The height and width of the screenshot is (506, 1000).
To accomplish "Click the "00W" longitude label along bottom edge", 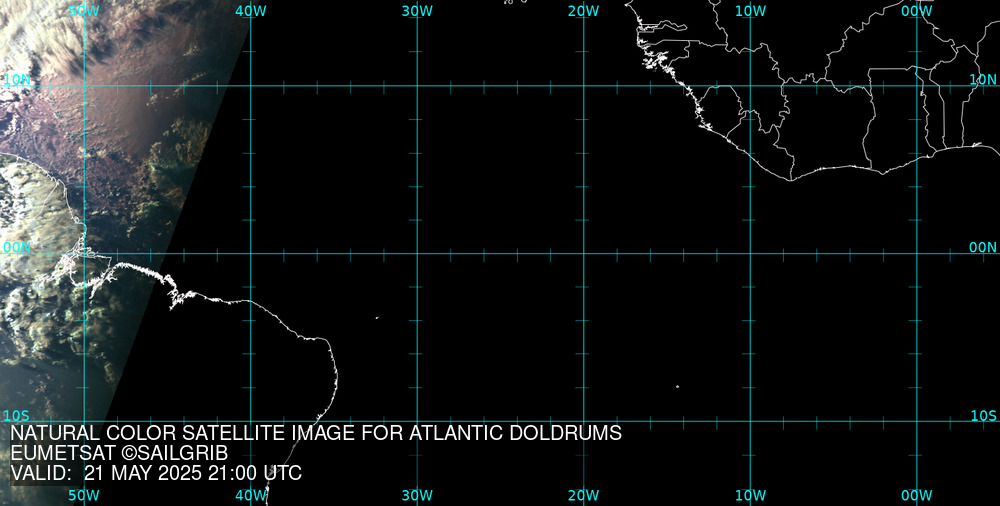I will [917, 495].
